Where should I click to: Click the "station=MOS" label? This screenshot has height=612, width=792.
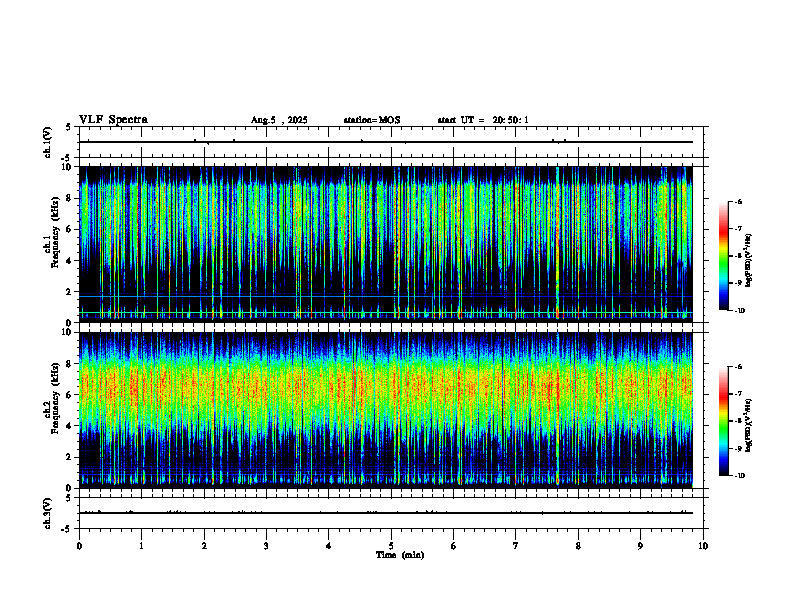[372, 120]
